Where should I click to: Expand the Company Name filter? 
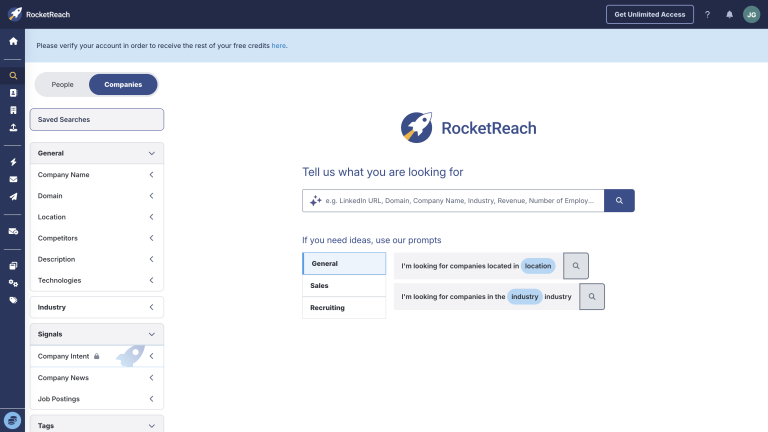pyautogui.click(x=96, y=175)
